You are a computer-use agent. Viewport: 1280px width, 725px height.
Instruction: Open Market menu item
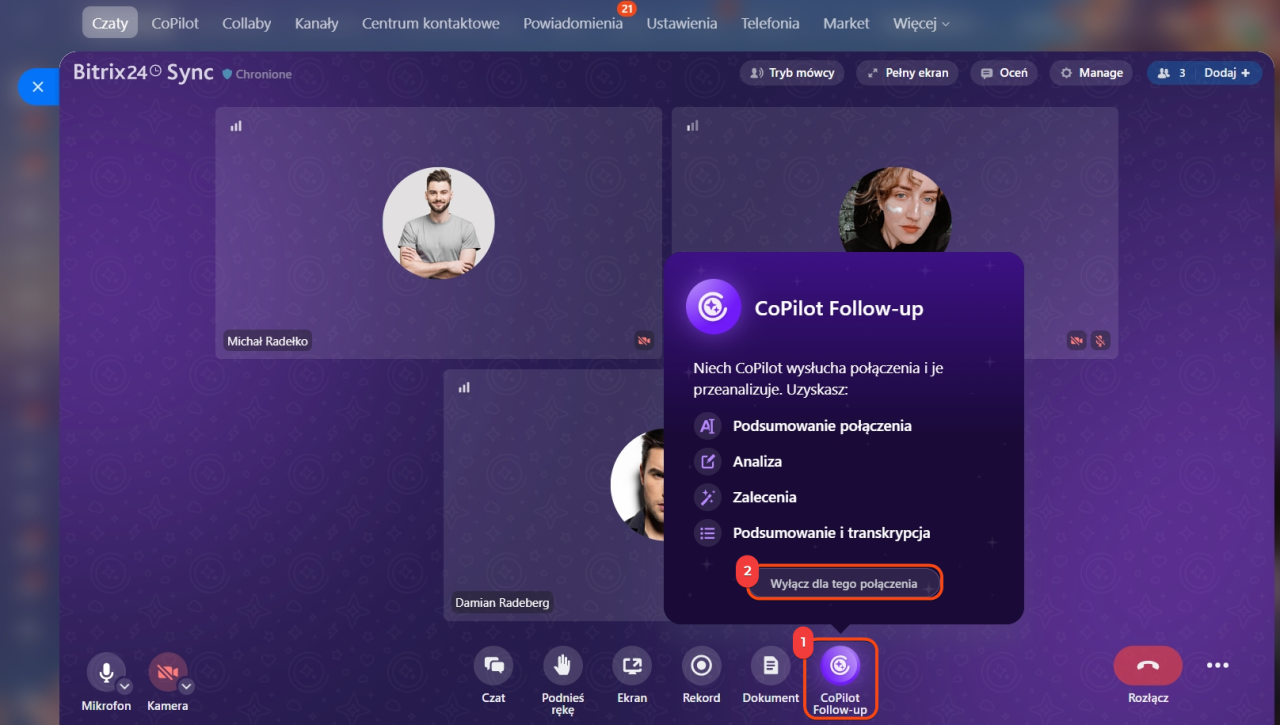tap(846, 23)
